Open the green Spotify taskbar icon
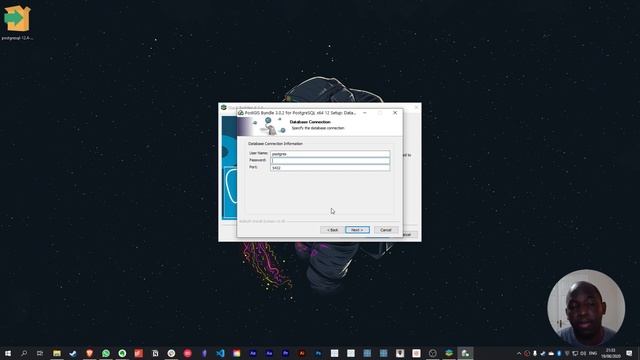640x360 pixels. pos(122,353)
